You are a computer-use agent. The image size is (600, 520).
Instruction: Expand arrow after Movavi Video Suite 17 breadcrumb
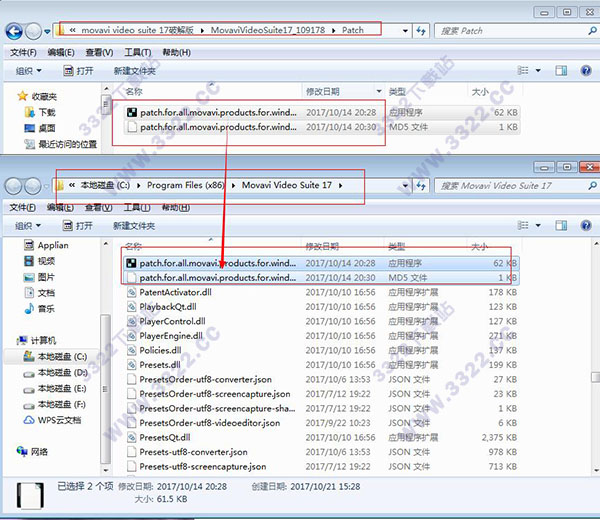tap(340, 186)
